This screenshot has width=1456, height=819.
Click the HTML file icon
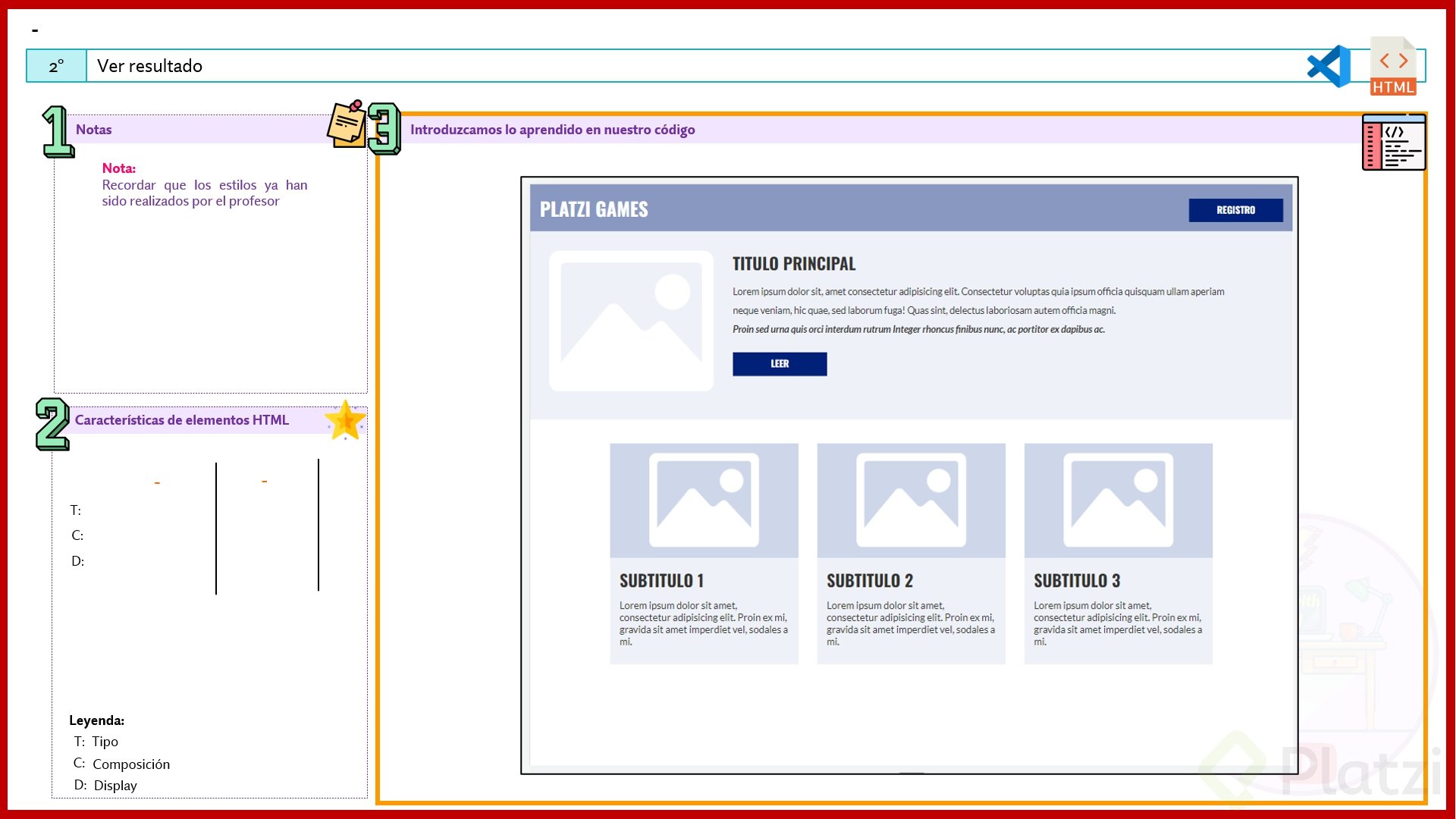point(1393,66)
